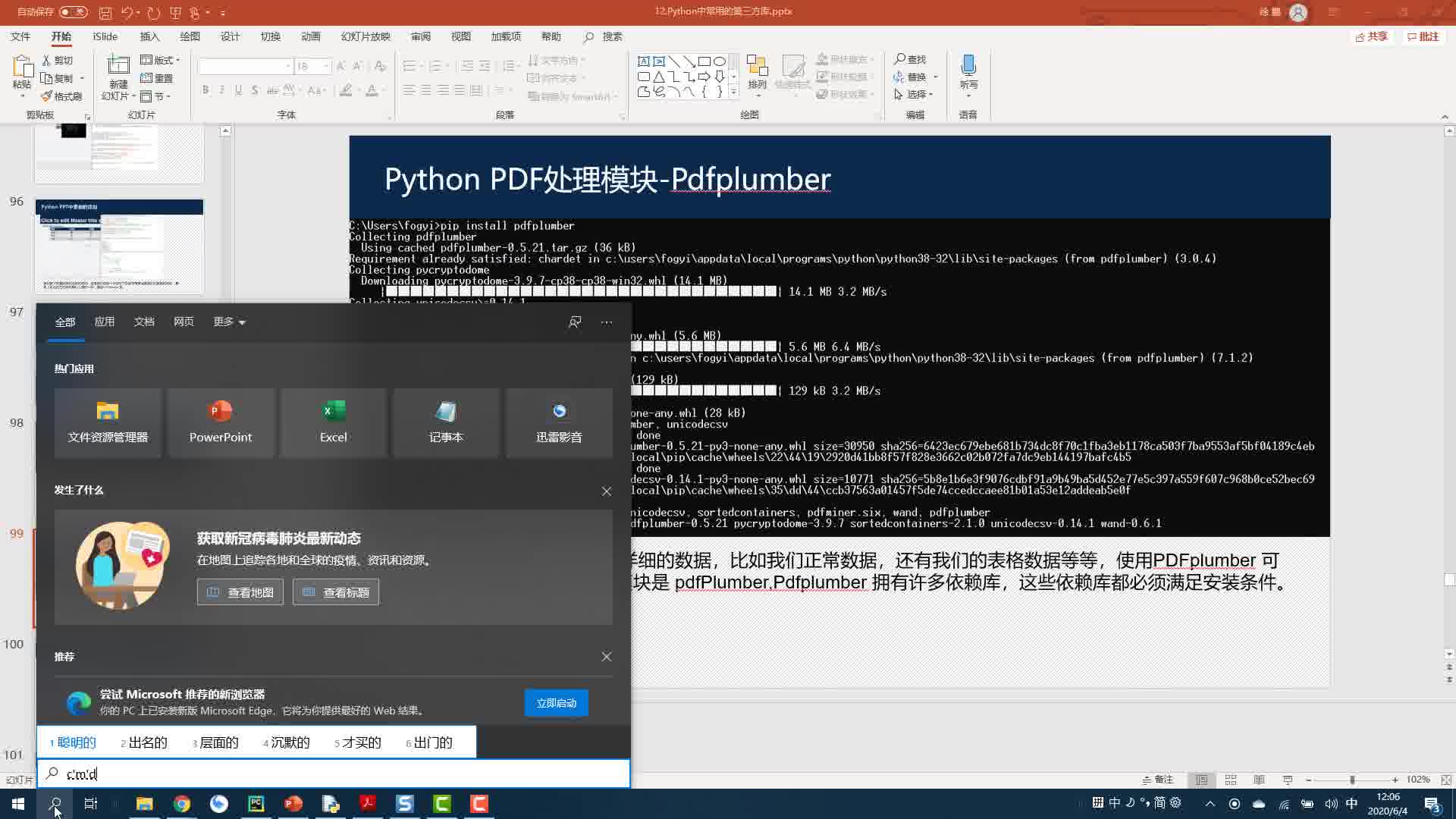1456x819 pixels.
Task: Expand the shapes gallery more arrow
Action: (x=733, y=92)
